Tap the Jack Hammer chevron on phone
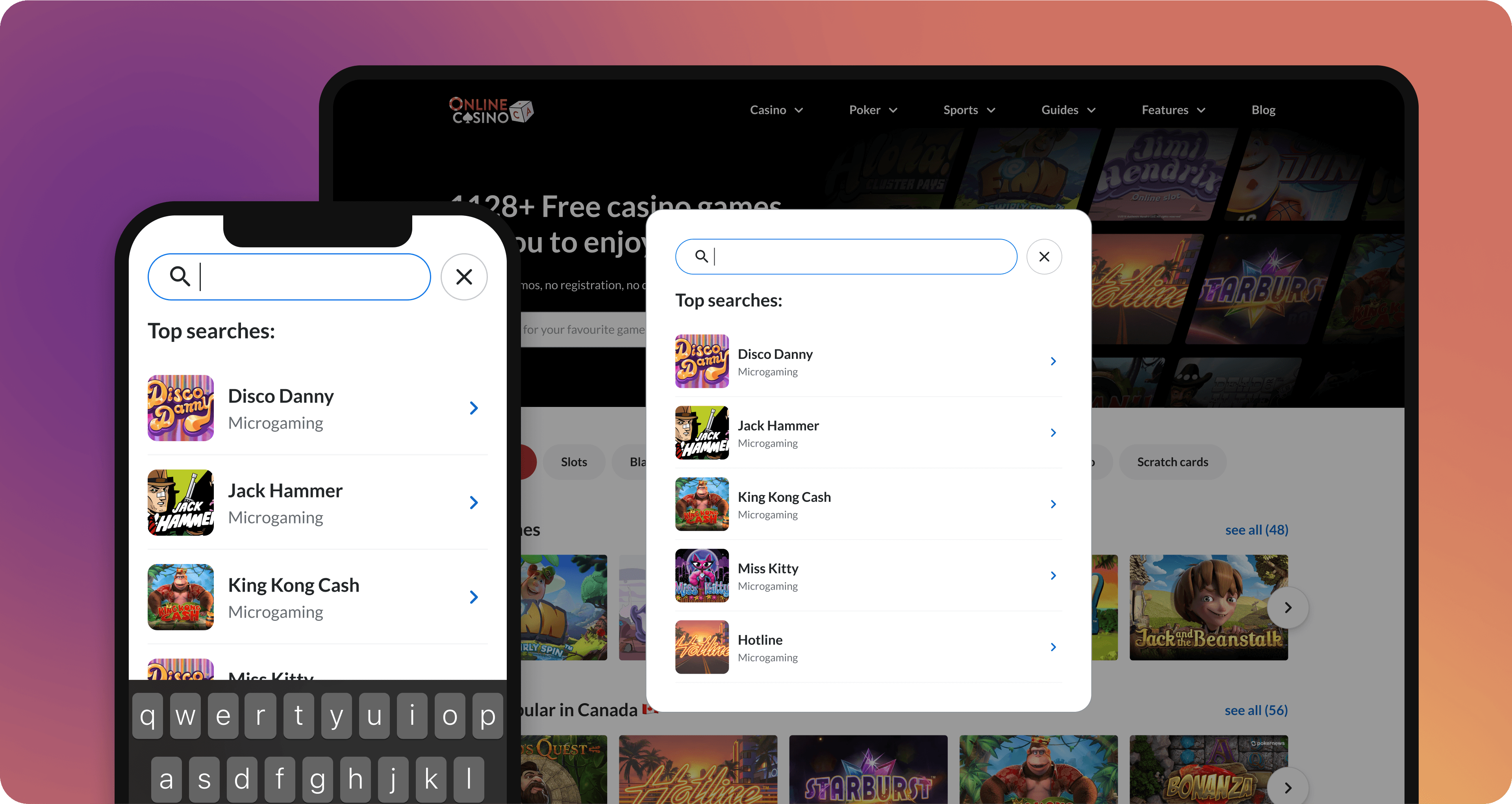Image resolution: width=1512 pixels, height=804 pixels. click(x=474, y=503)
